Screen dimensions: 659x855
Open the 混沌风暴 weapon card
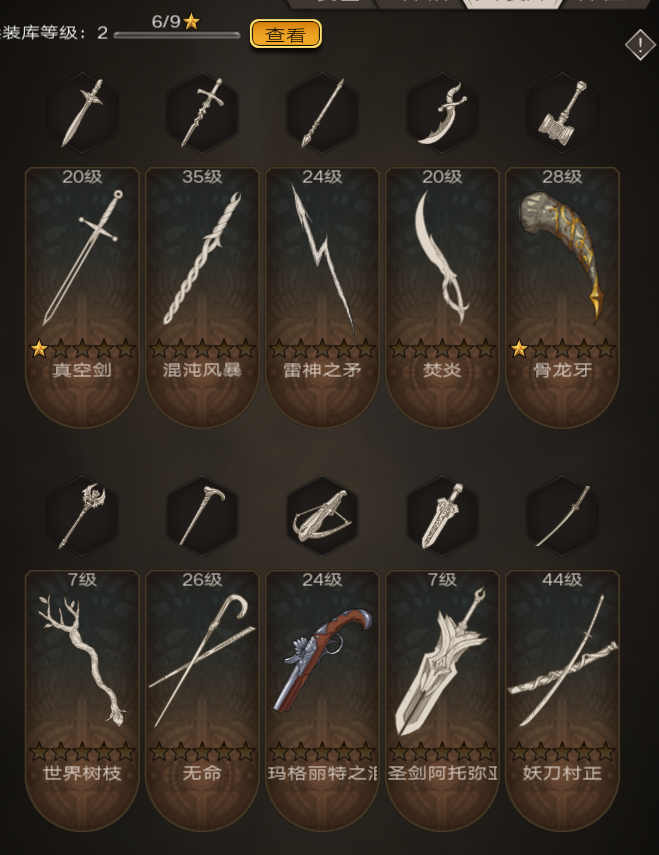(x=202, y=298)
